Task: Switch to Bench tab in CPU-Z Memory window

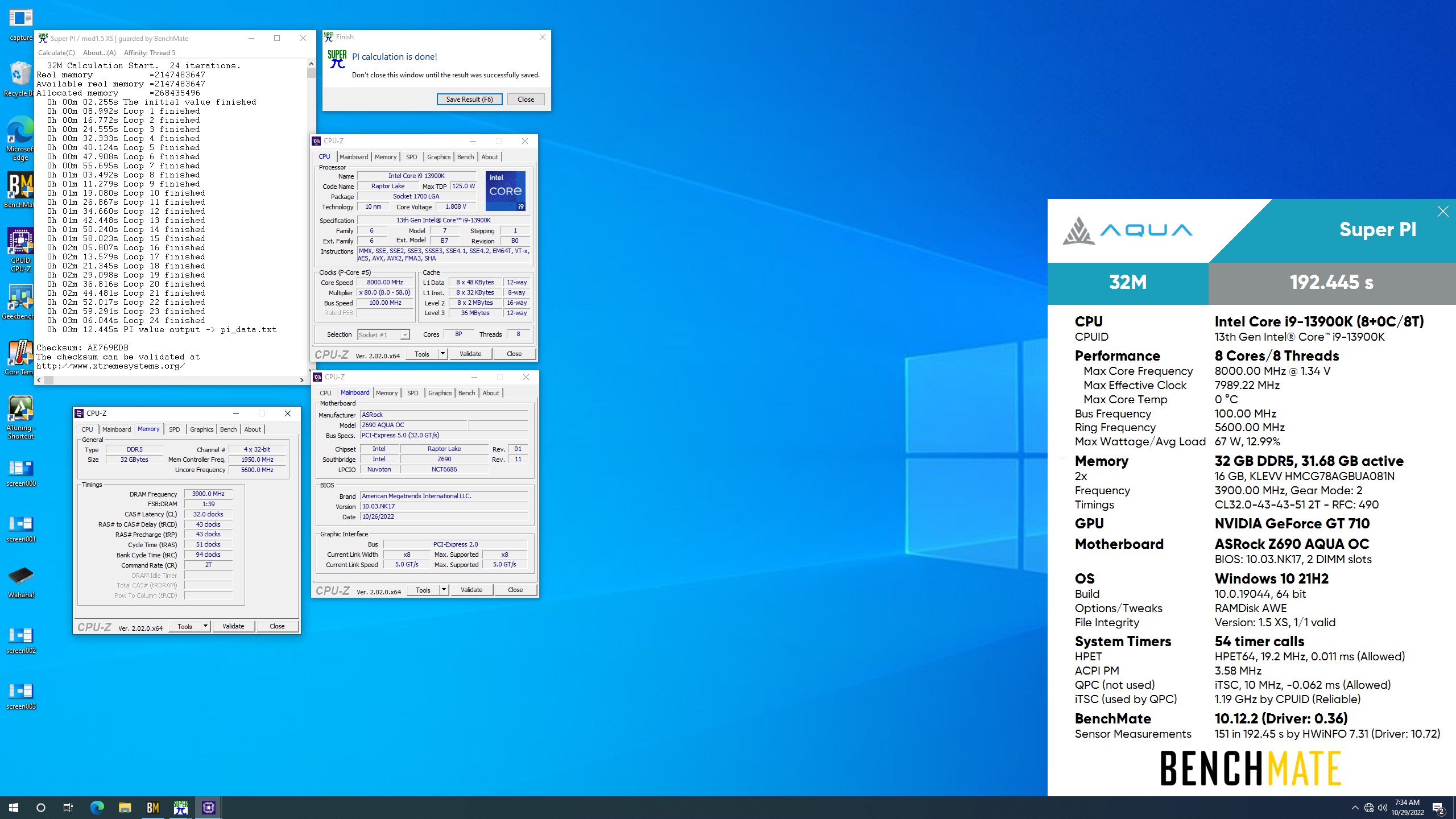Action: [x=228, y=429]
